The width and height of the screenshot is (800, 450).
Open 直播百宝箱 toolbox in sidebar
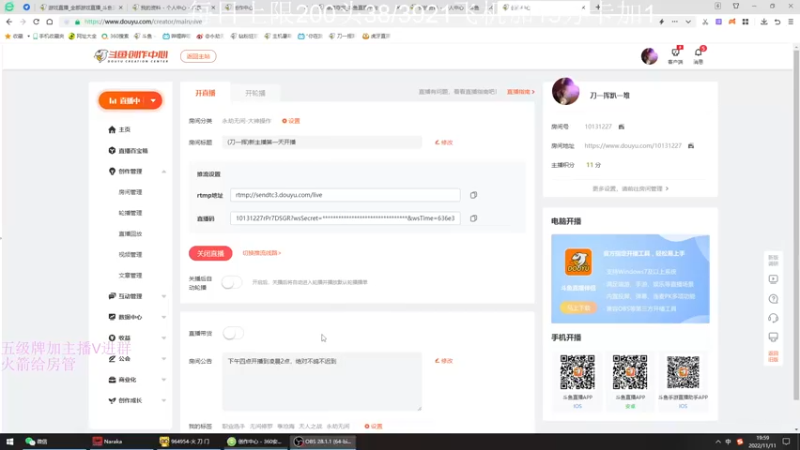point(129,151)
